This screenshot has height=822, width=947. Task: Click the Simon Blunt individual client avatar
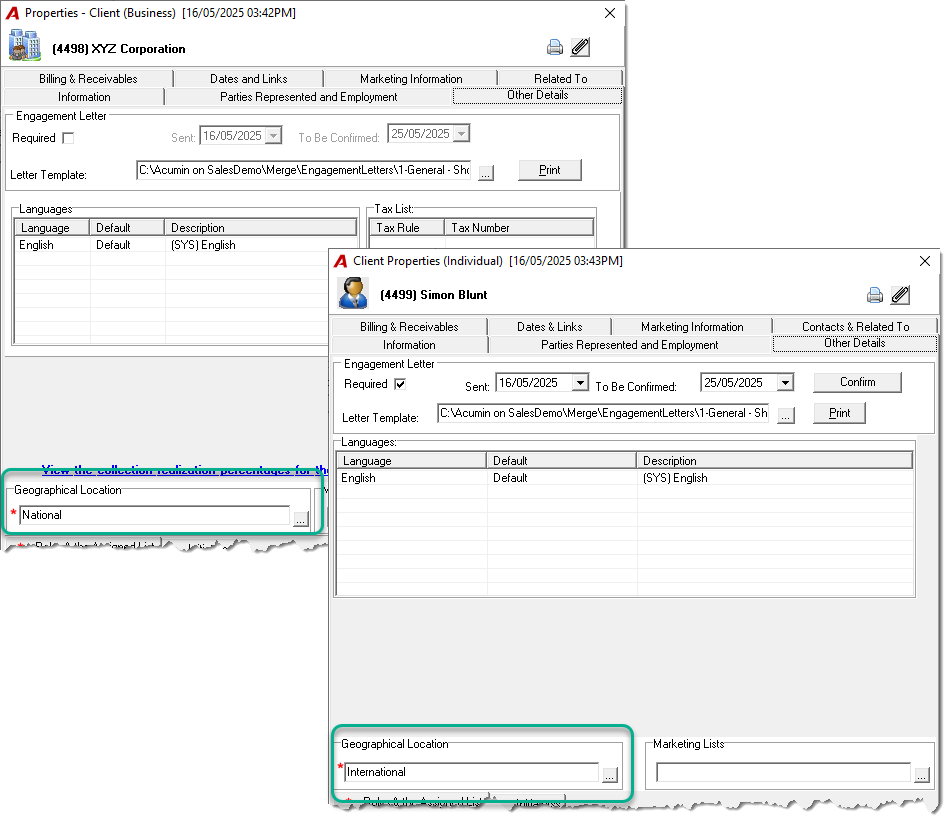(353, 294)
